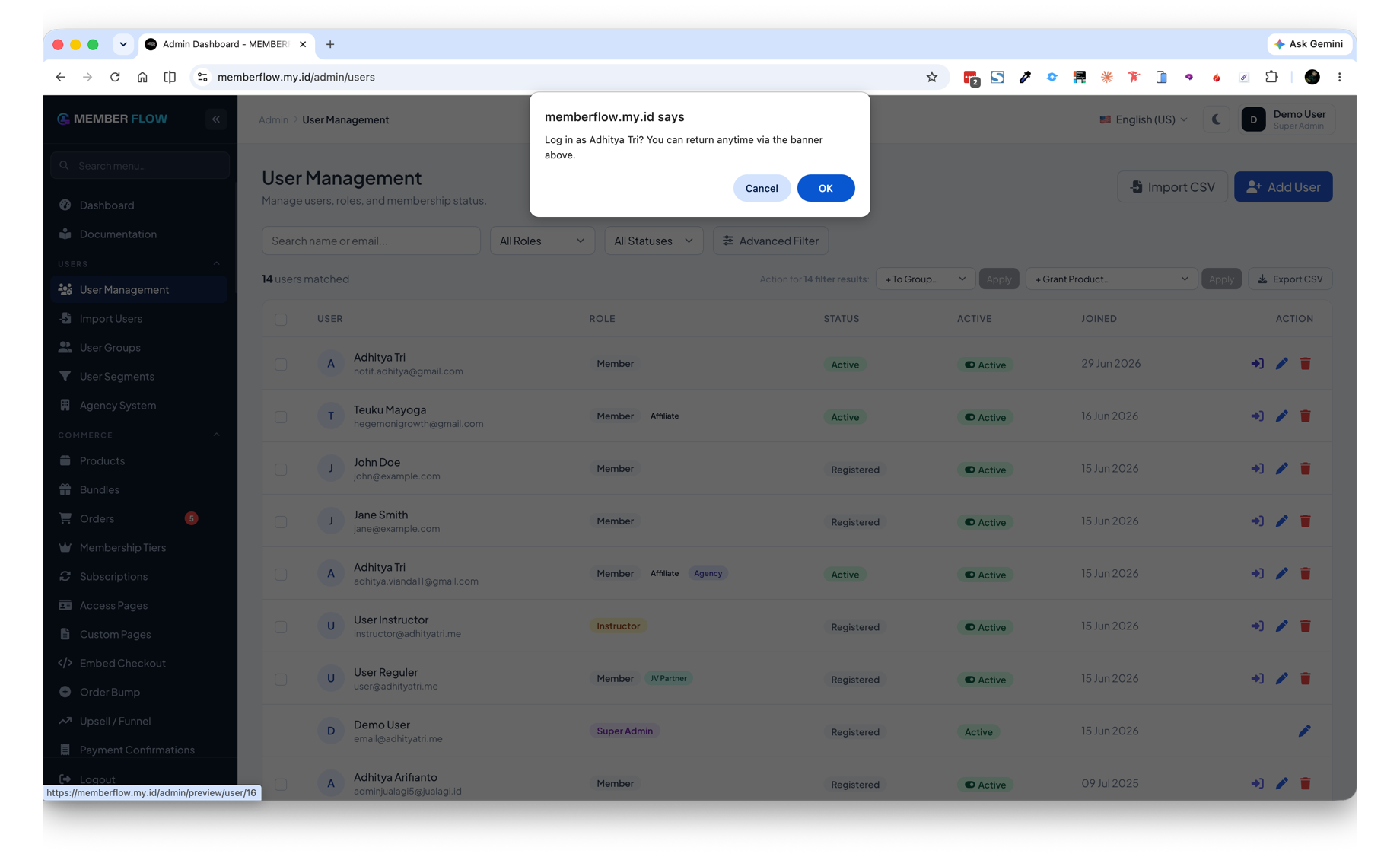Viewport: 1400px width, 857px height.
Task: Click Admin breadcrumb link
Action: tap(273, 119)
